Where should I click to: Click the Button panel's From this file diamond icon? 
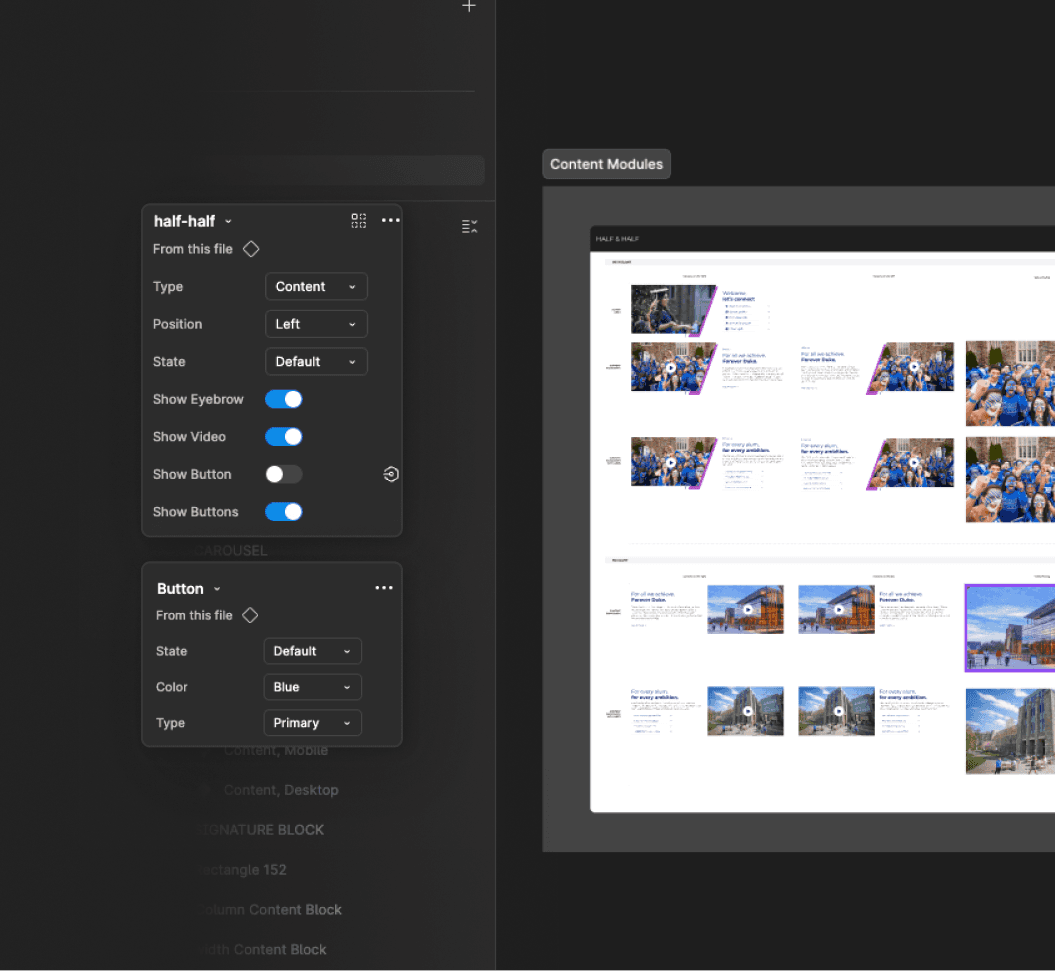250,615
